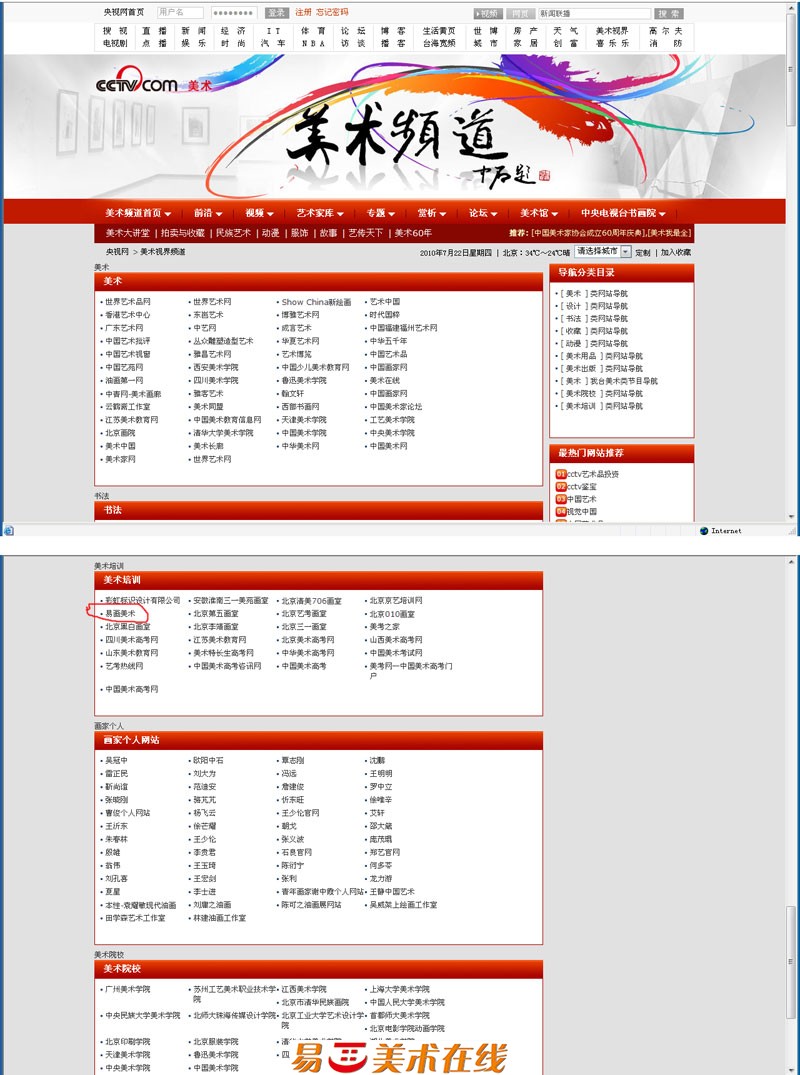This screenshot has width=800, height=1075.
Task: Click the 定制 customize link
Action: [x=642, y=252]
